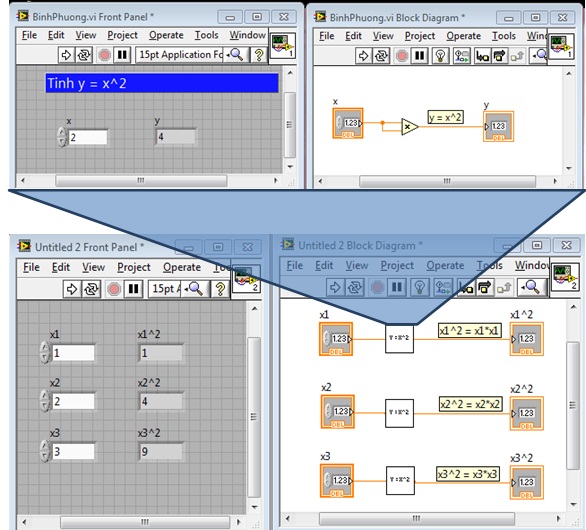Abort Execution in Untitled 2 Front Panel
This screenshot has height=530, width=586.
(x=114, y=289)
